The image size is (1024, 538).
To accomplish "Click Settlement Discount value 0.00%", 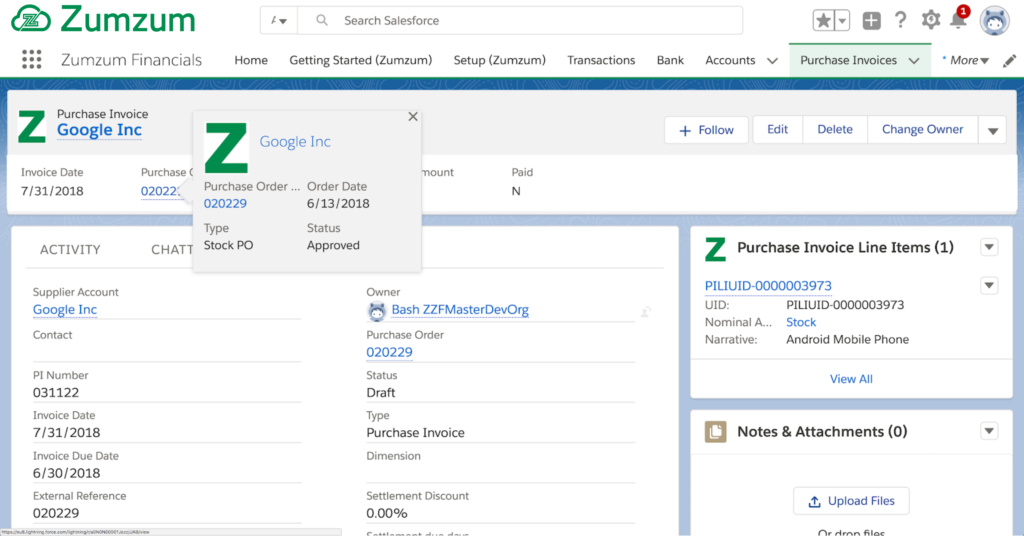I will (387, 513).
